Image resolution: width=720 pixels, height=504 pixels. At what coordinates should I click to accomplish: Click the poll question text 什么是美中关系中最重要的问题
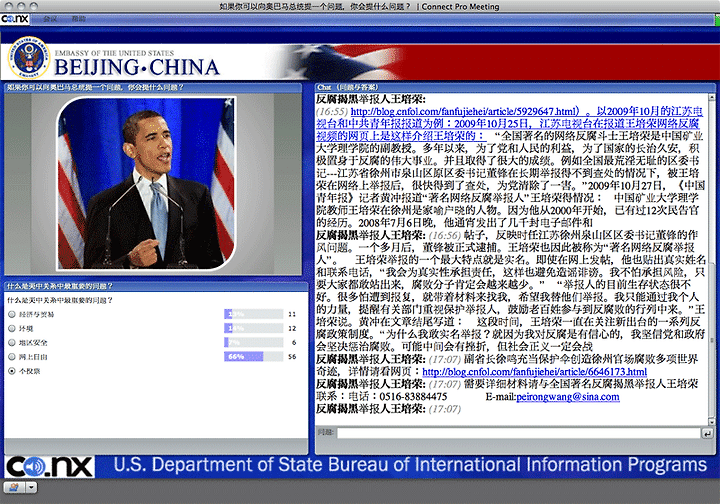60,300
